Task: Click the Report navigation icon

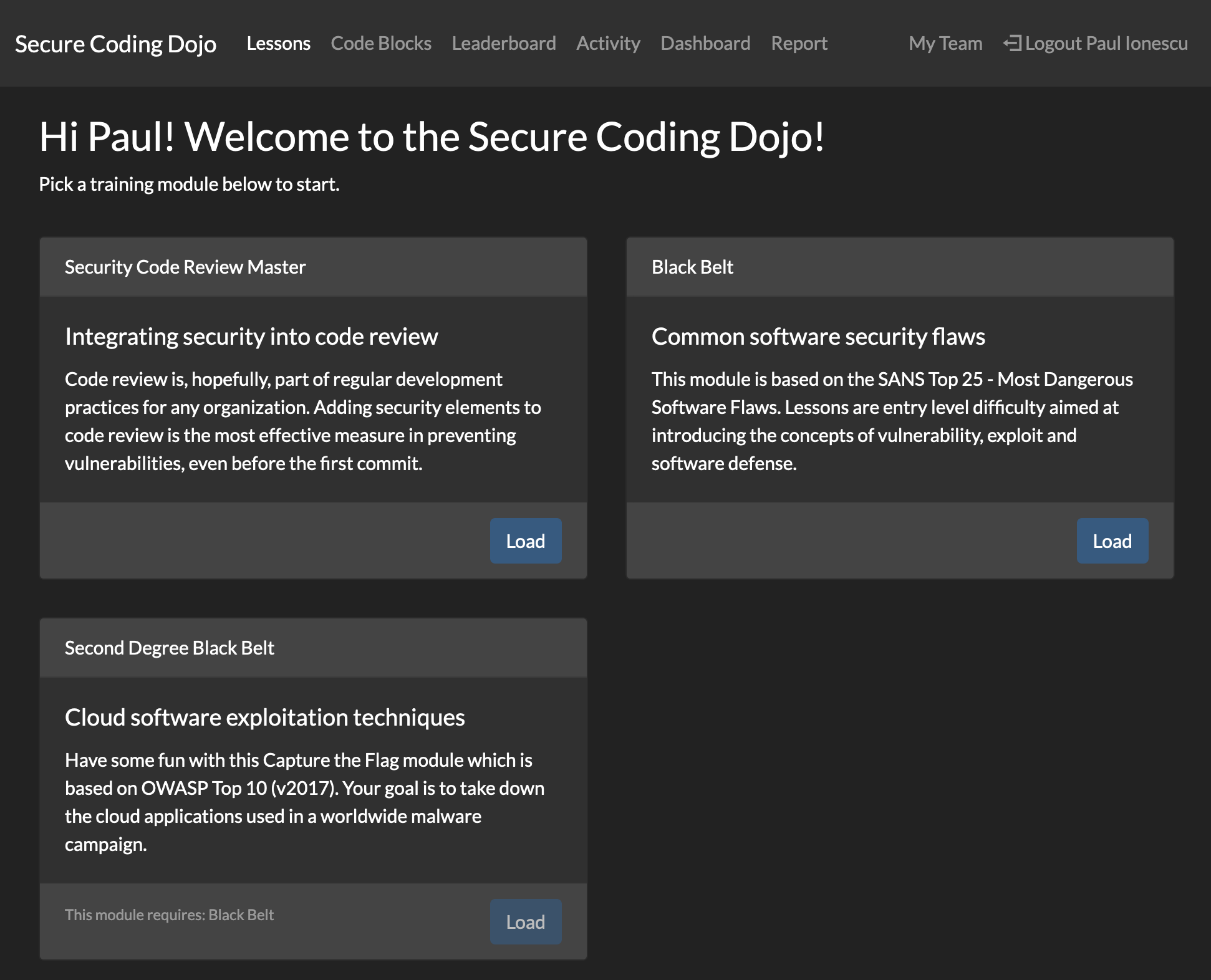Action: [x=799, y=42]
